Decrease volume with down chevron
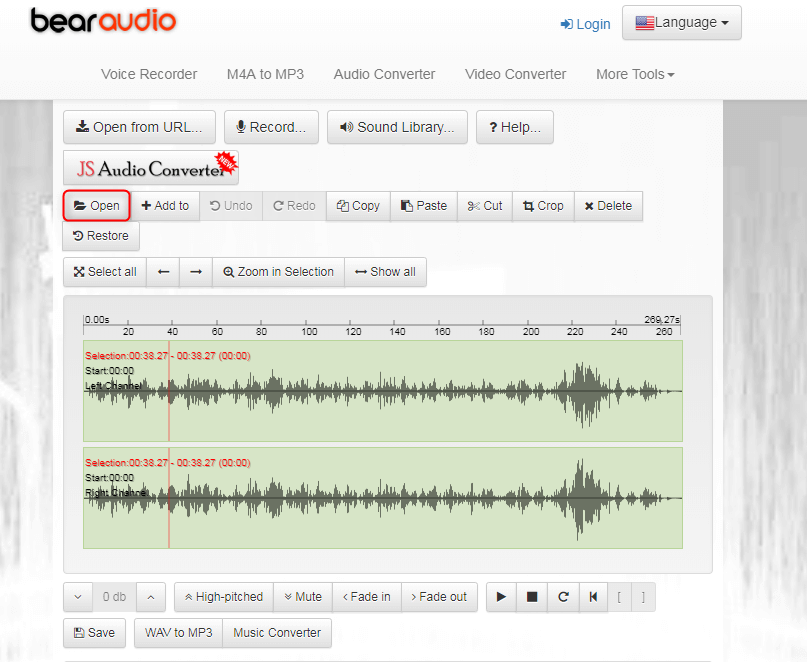The image size is (807, 662). click(78, 597)
